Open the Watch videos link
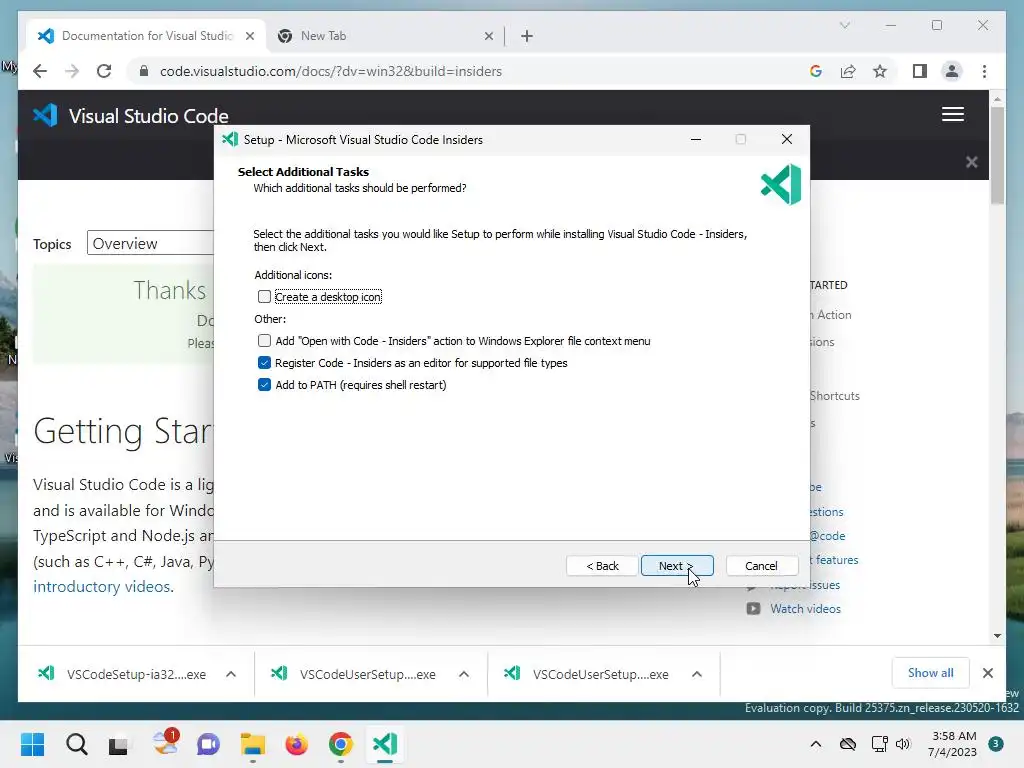Image resolution: width=1024 pixels, height=768 pixels. click(805, 609)
